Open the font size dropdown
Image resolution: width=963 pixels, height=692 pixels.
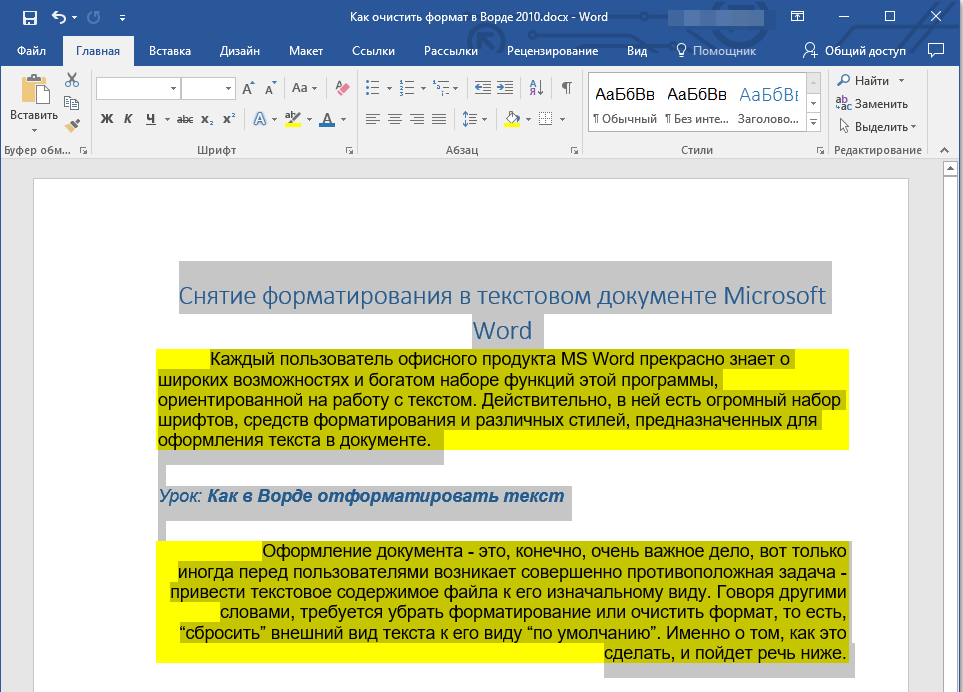coord(228,89)
